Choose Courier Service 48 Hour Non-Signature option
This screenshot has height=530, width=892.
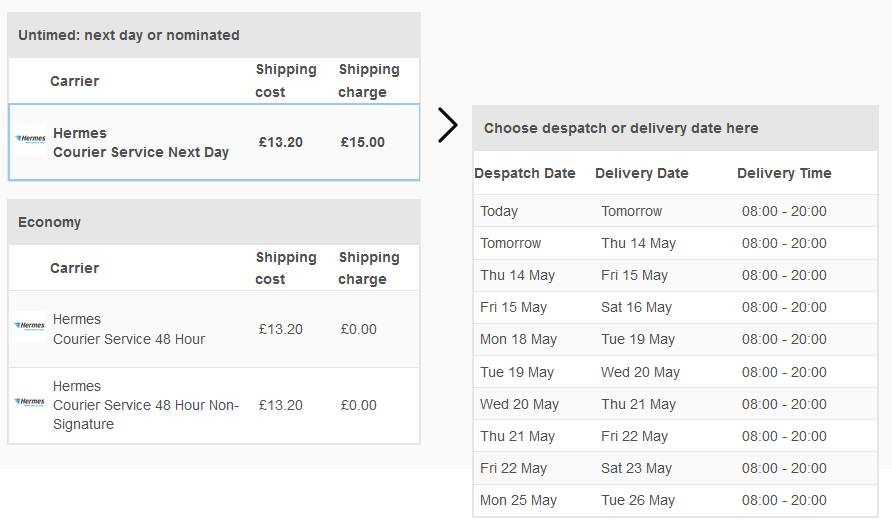coord(214,405)
